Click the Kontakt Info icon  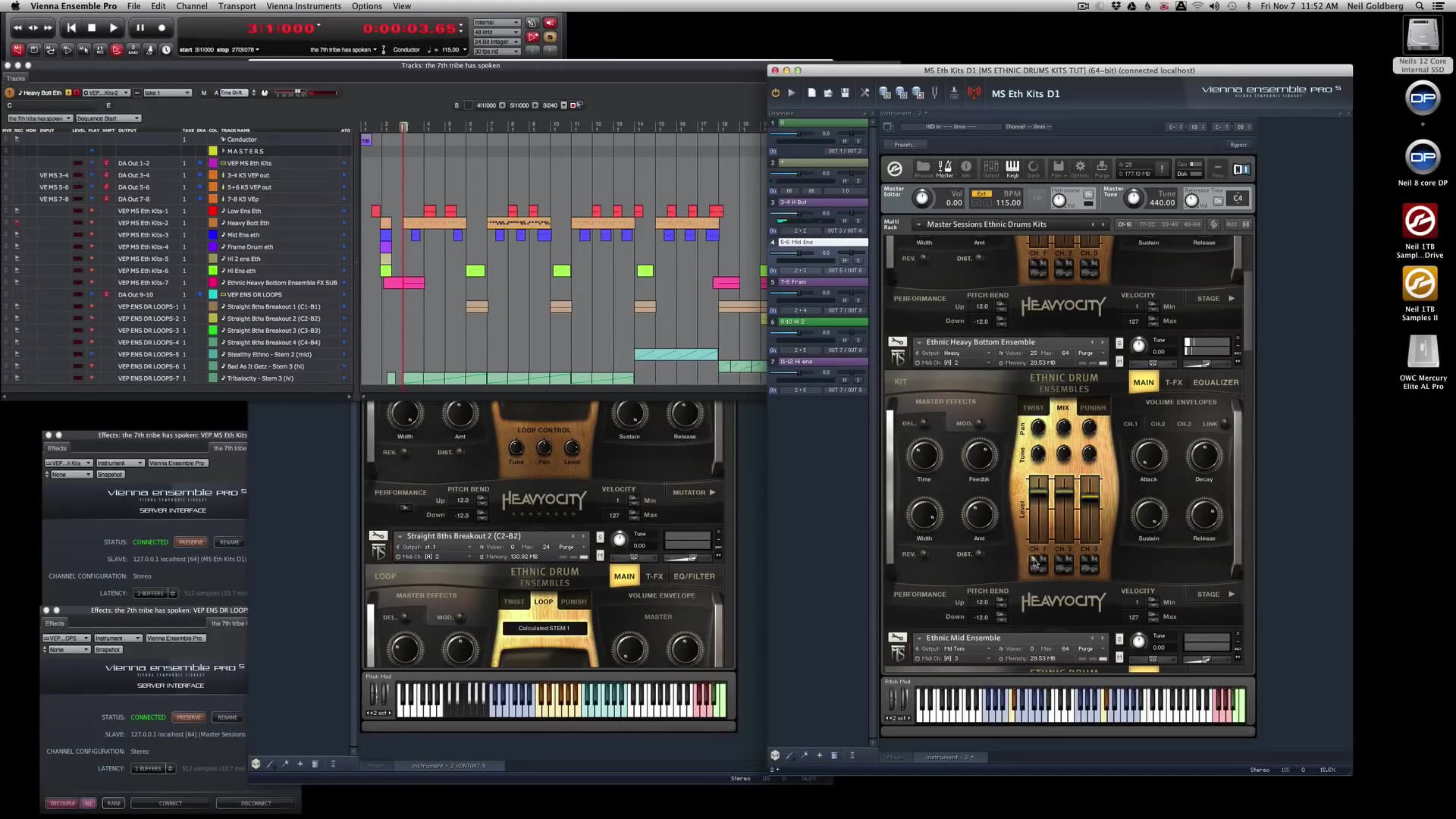coord(966,168)
